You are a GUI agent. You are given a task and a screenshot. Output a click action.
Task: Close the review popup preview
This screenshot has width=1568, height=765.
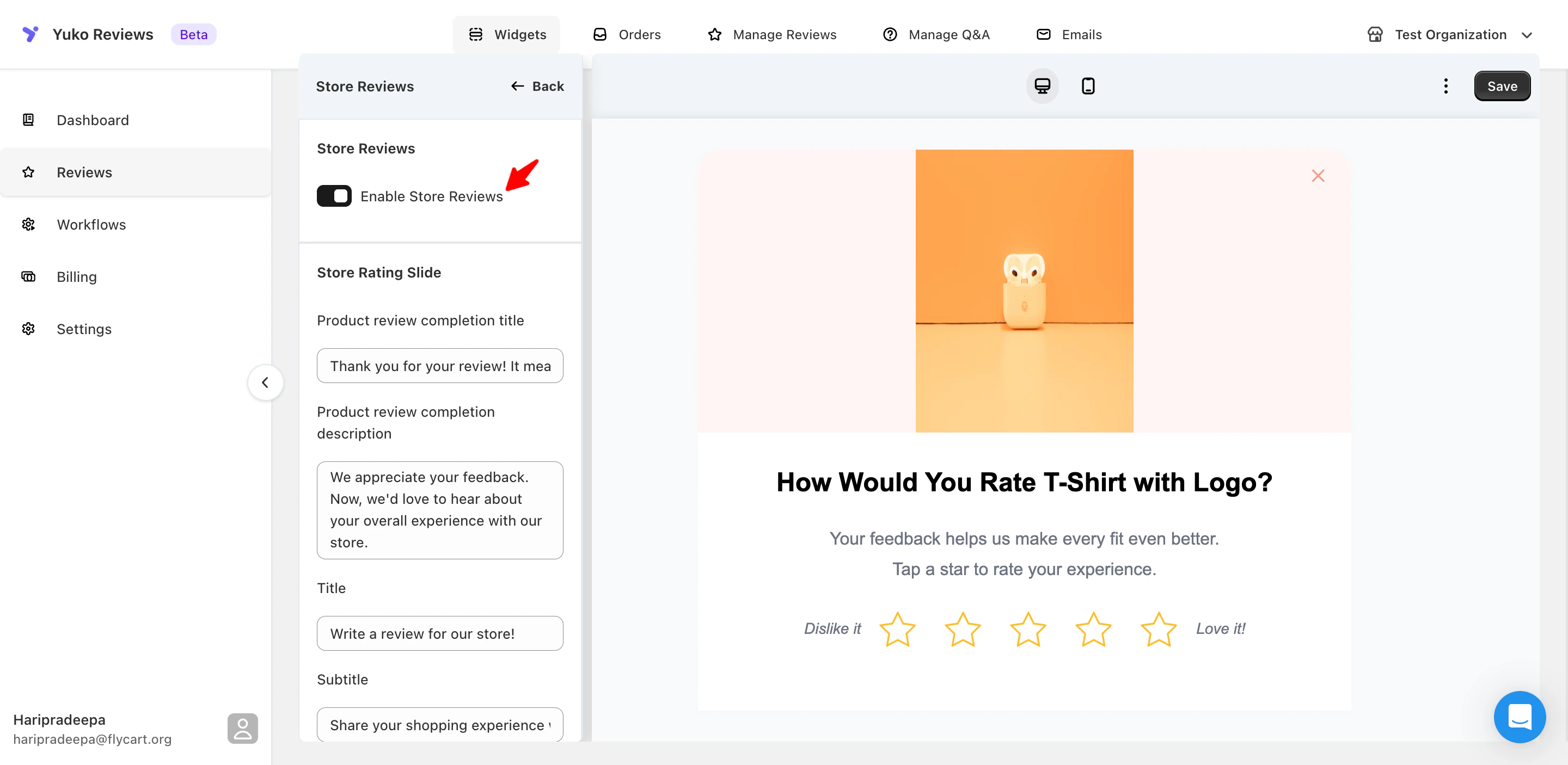coord(1317,176)
